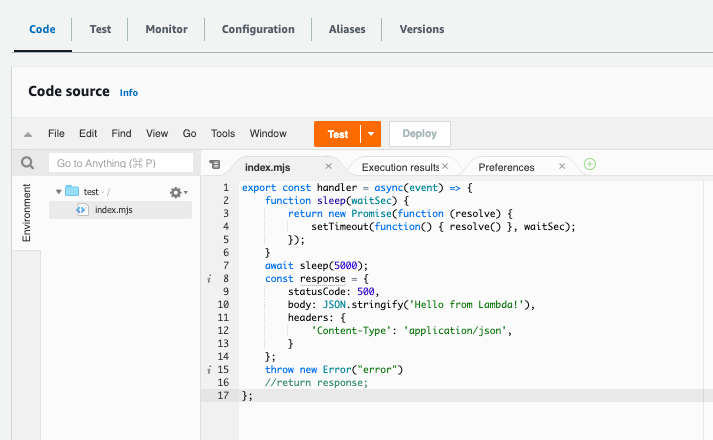Open the Environment side panel tab
This screenshot has width=713, height=440.
pos(26,213)
